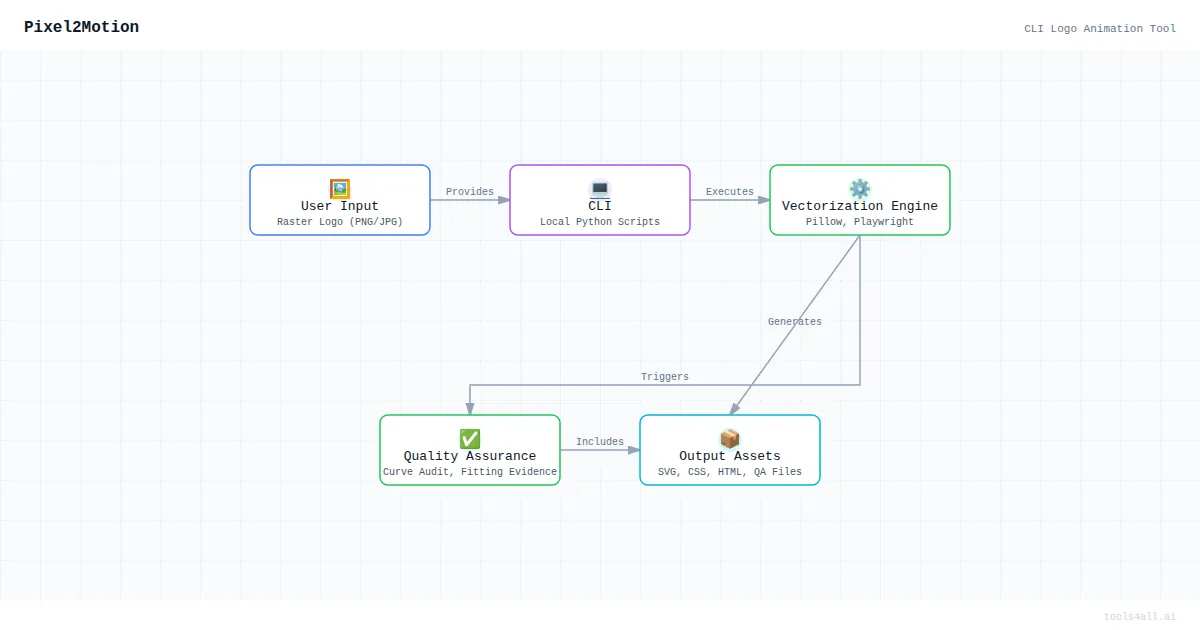Click the 'Local Python Scripts' subtitle

point(600,222)
